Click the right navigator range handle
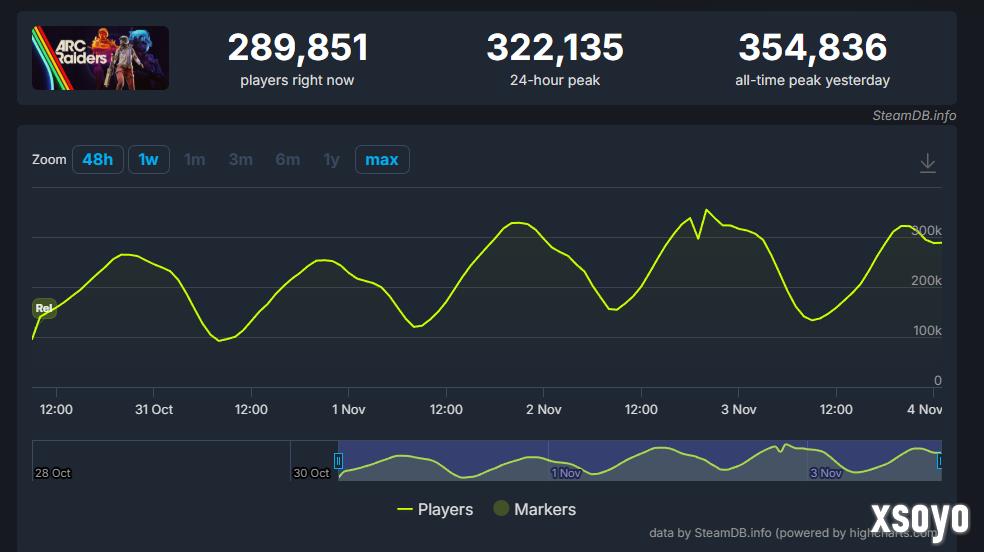Viewport: 984px width, 552px height. 940,461
